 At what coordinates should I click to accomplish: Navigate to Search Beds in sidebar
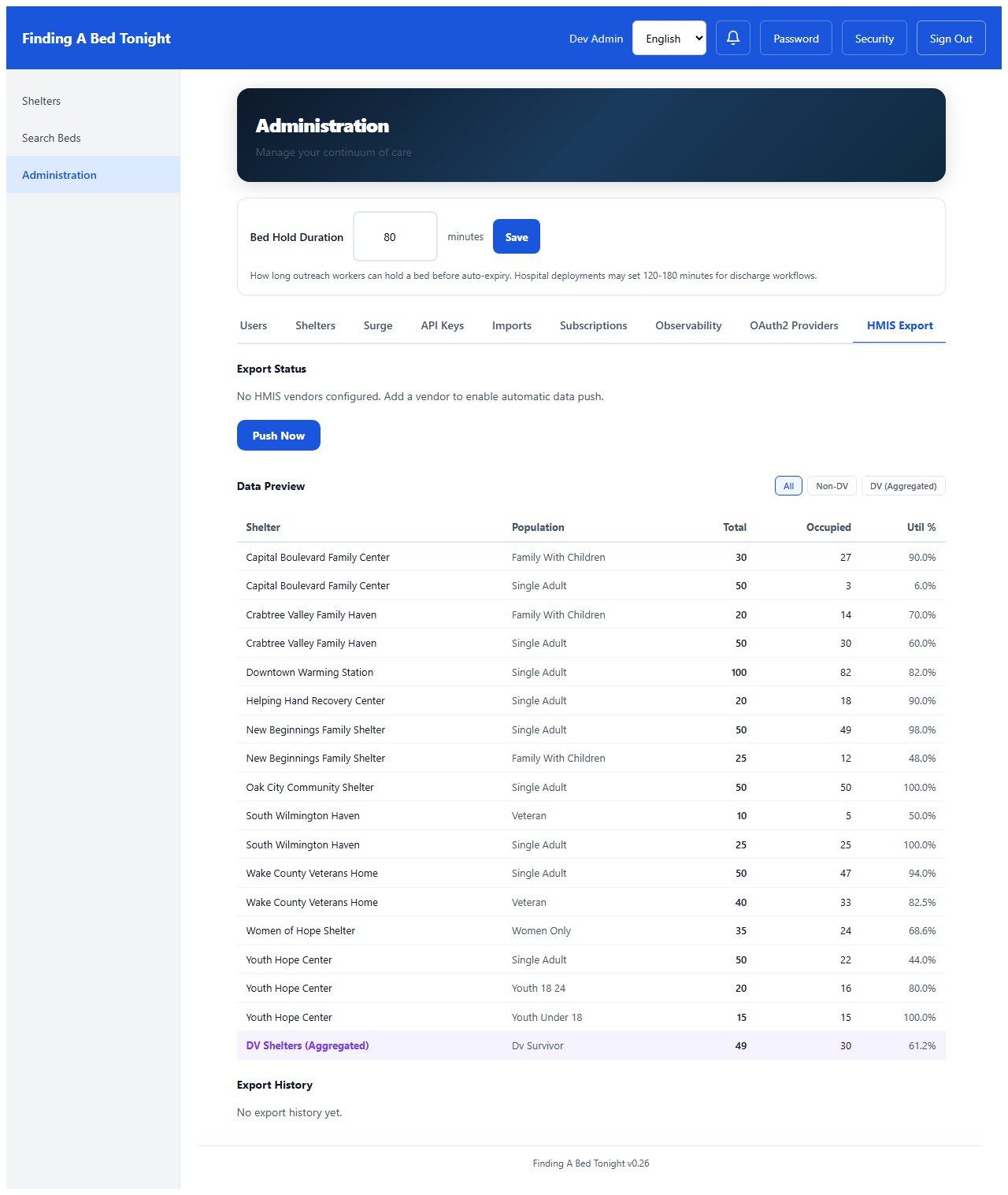point(51,138)
